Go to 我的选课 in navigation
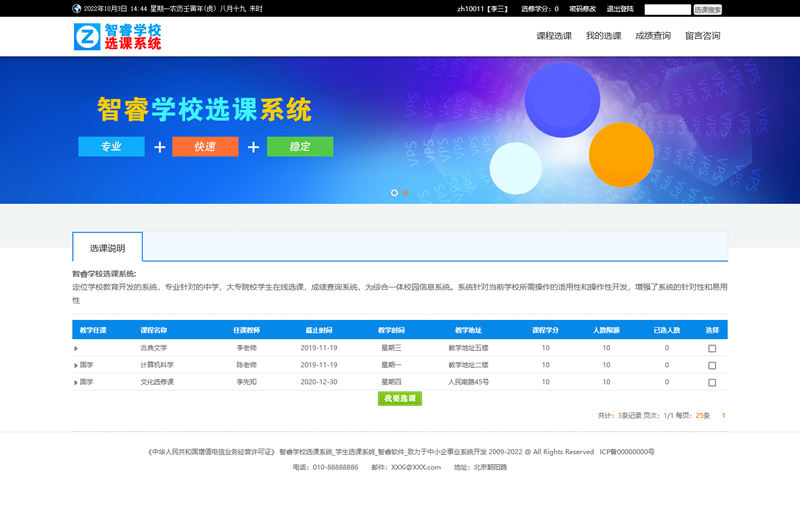The image size is (800, 510). click(x=603, y=36)
